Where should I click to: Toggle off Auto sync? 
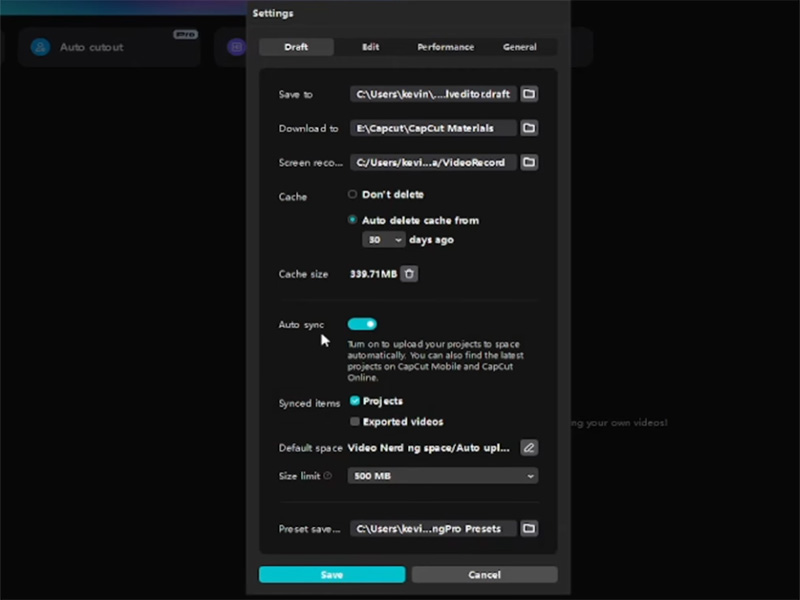pos(362,324)
